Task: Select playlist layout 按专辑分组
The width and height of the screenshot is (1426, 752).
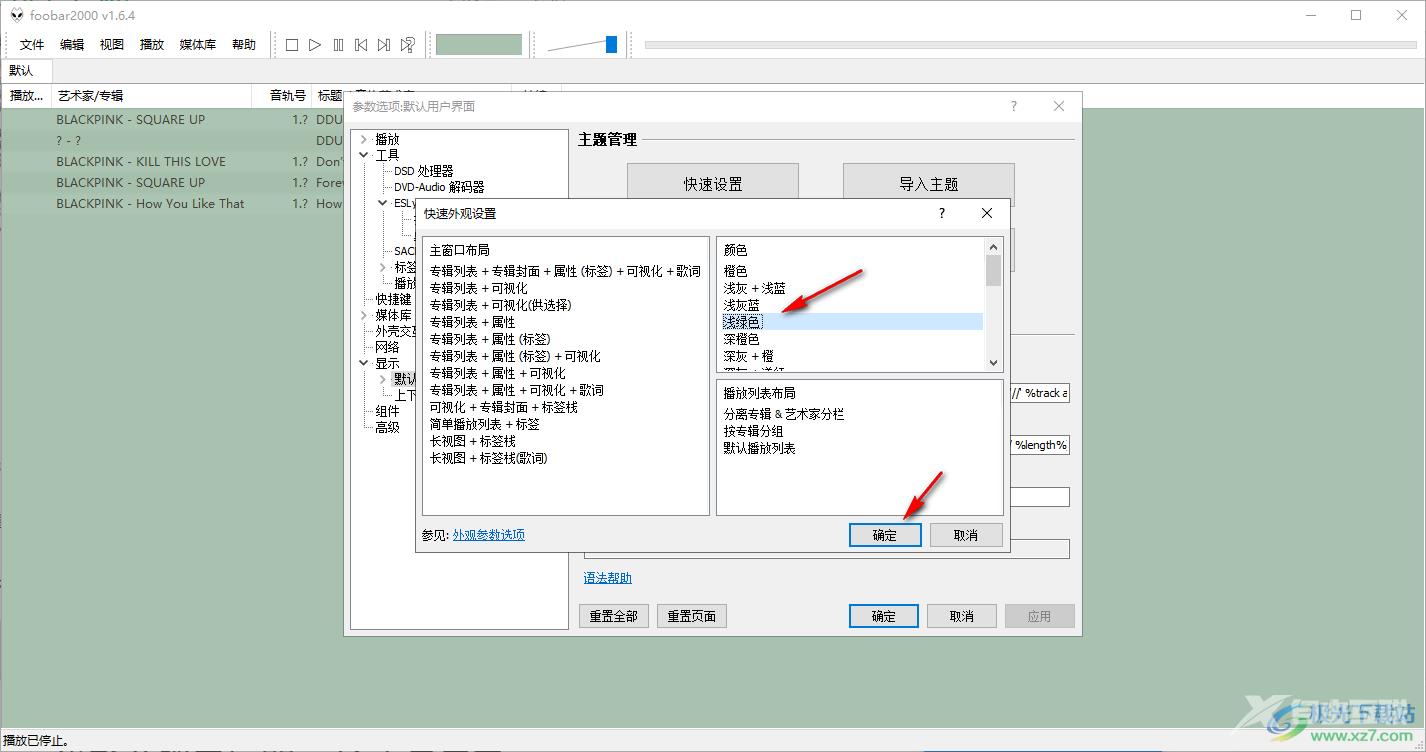Action: point(754,431)
